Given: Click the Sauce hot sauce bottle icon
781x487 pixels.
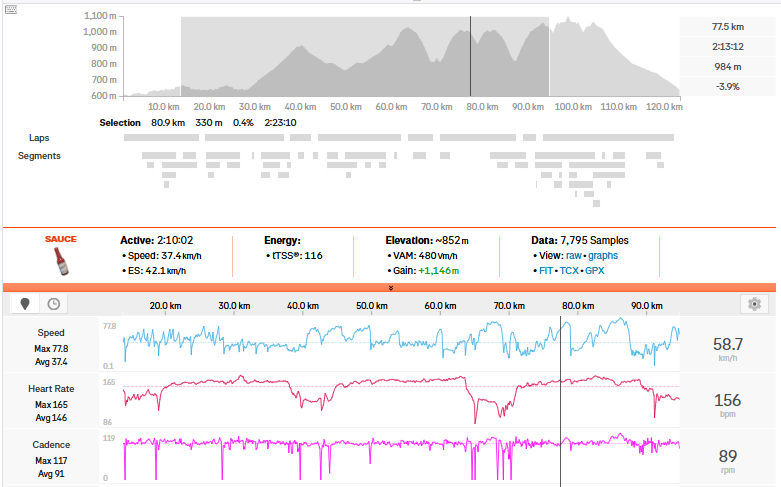Looking at the screenshot, I should point(61,261).
